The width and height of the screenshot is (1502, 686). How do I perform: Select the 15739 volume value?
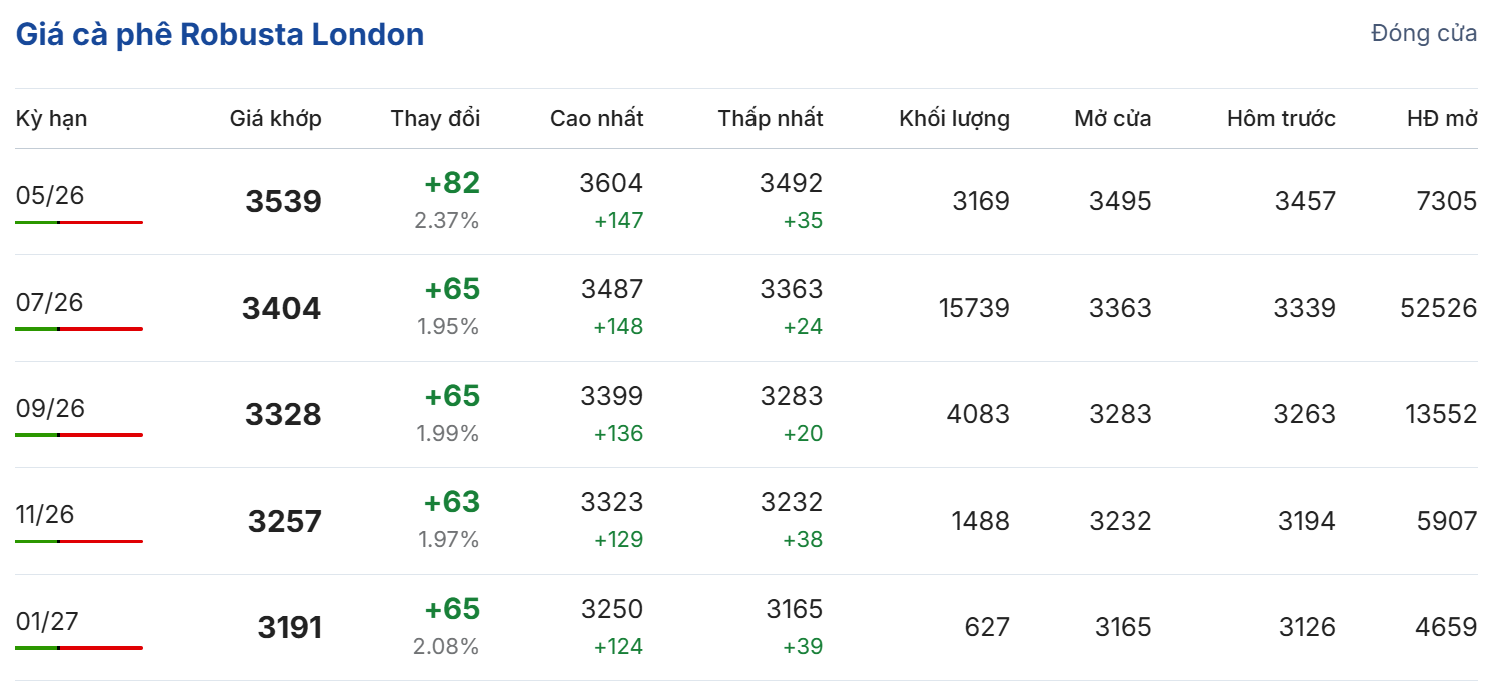click(x=974, y=308)
